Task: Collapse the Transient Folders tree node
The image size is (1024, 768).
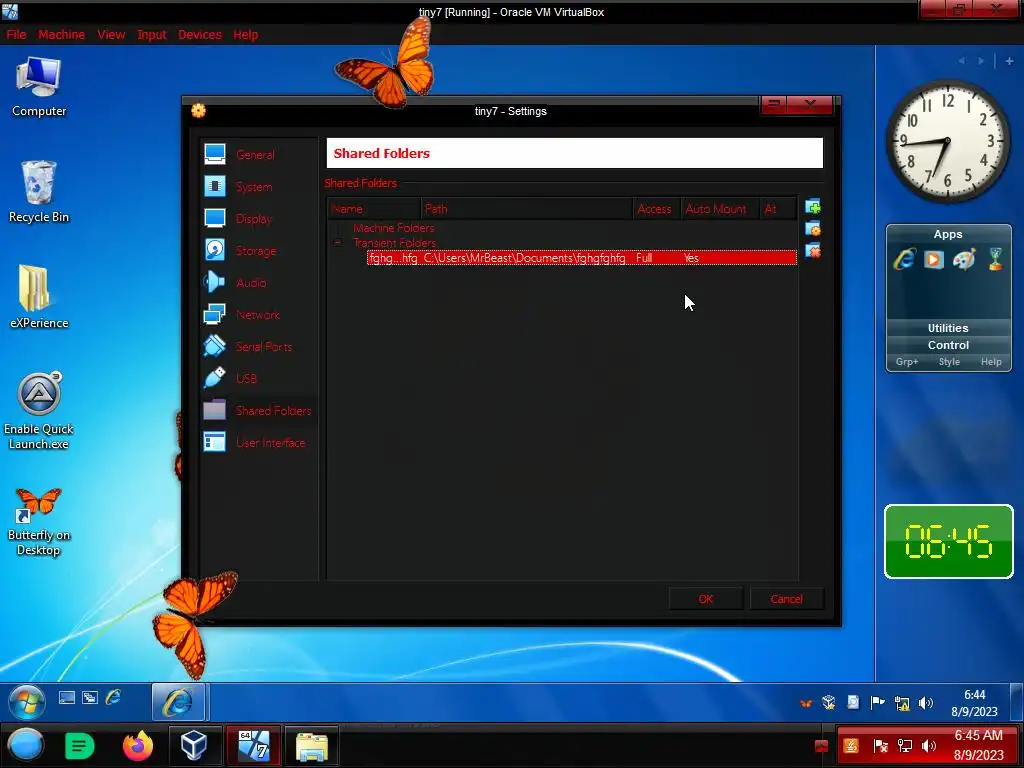Action: (x=338, y=243)
